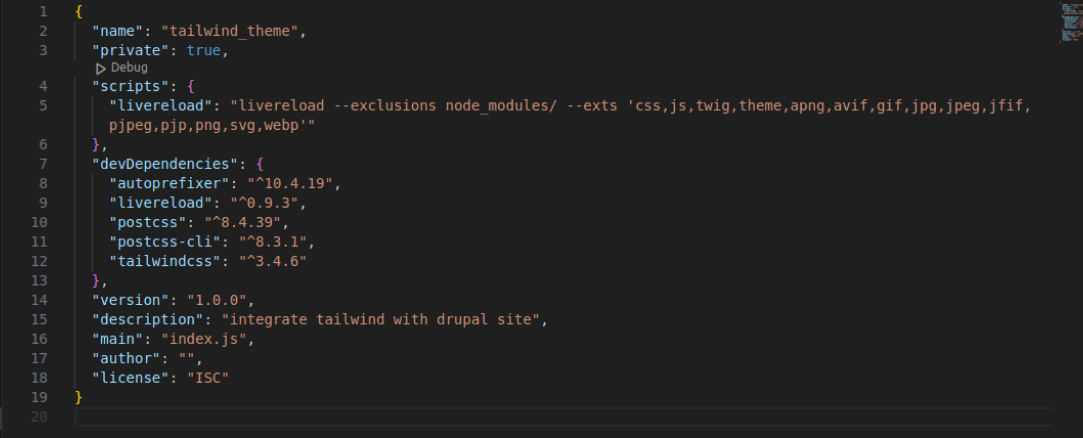Image resolution: width=1083 pixels, height=438 pixels.
Task: Select line number 1 in the gutter
Action: pos(42,11)
